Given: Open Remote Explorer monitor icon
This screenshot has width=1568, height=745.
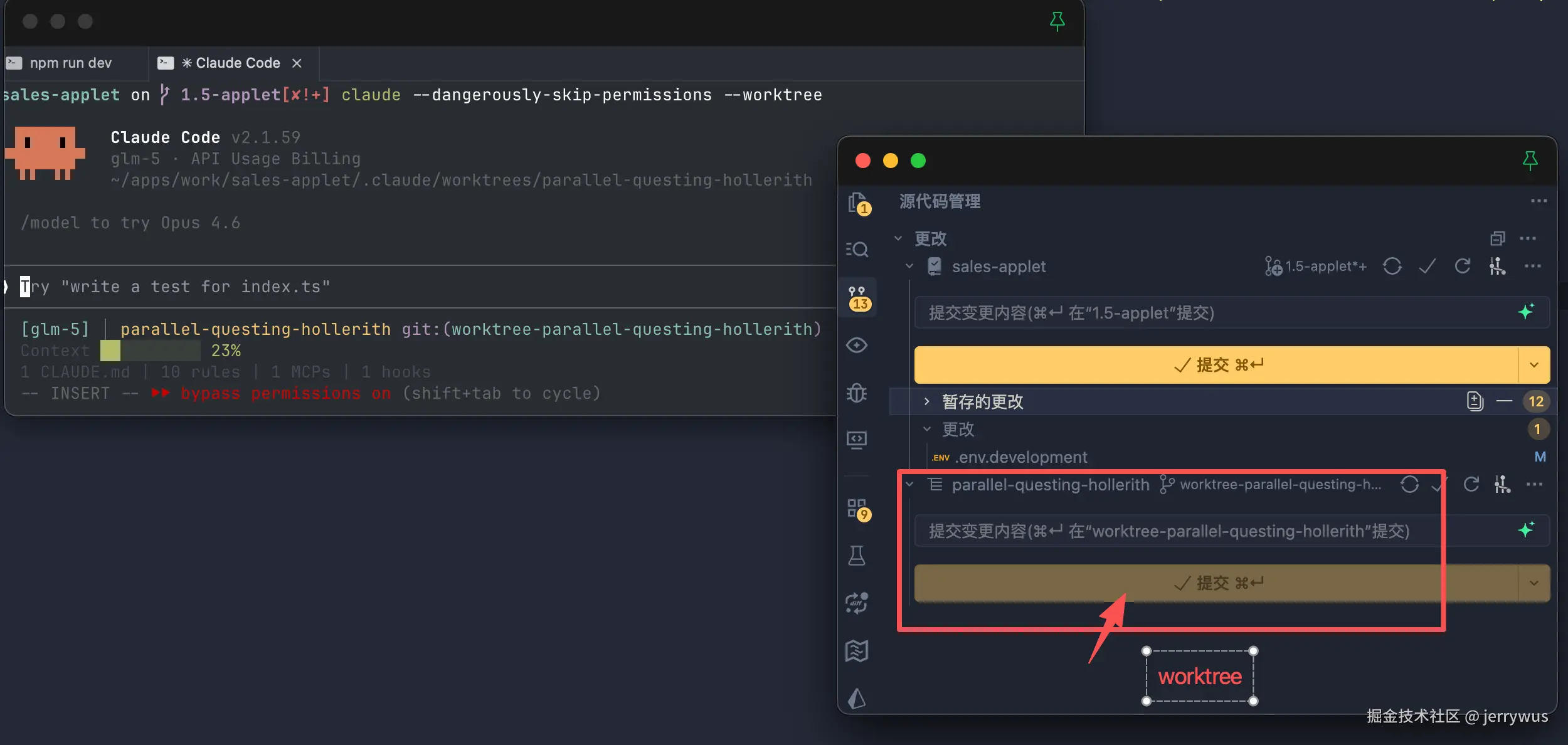Looking at the screenshot, I should 857,440.
